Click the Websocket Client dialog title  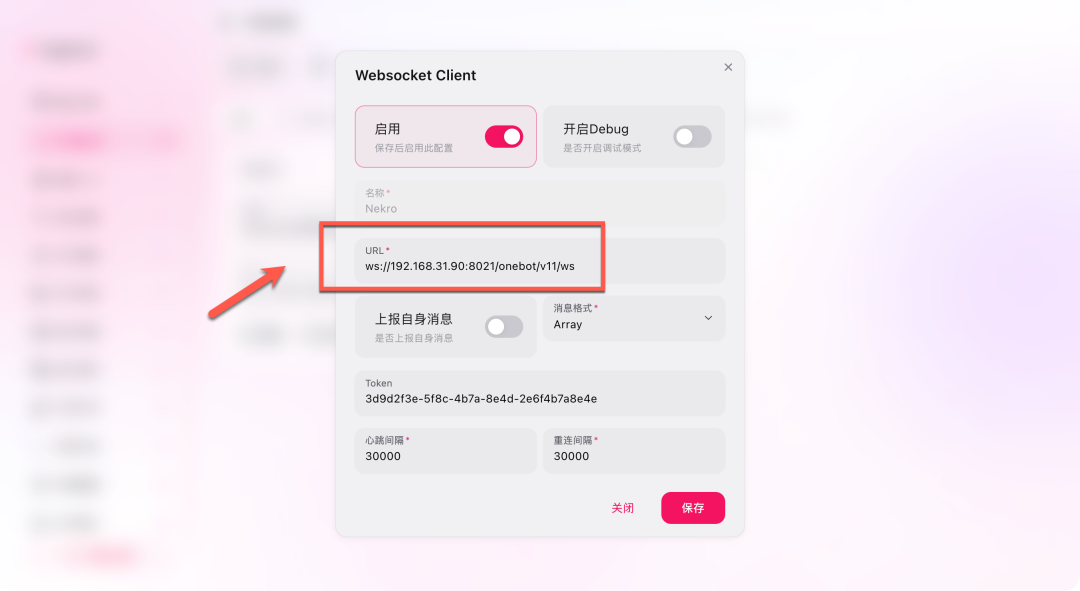415,75
